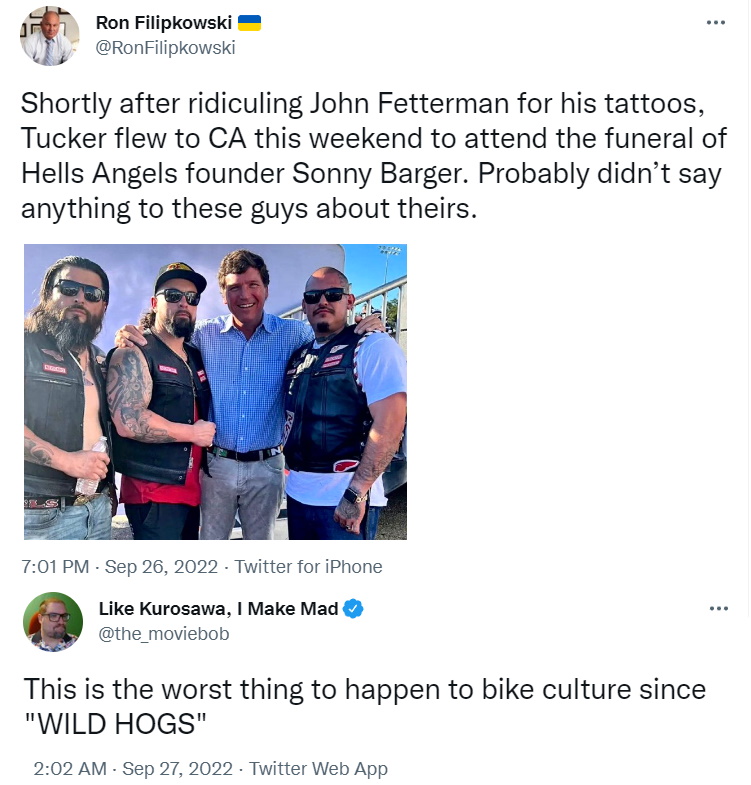Click the Sep 26, 2022 date

[x=162, y=567]
